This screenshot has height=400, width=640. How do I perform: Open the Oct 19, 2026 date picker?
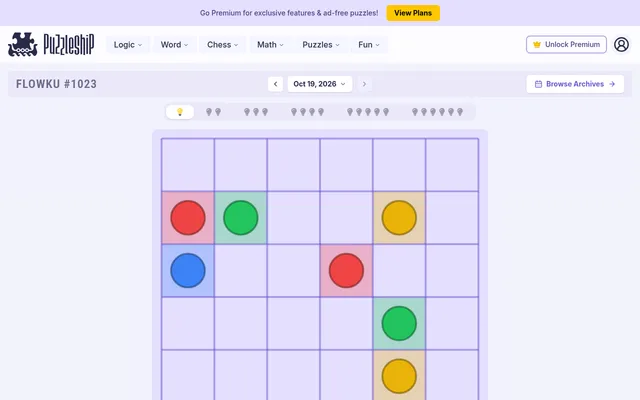pos(320,84)
